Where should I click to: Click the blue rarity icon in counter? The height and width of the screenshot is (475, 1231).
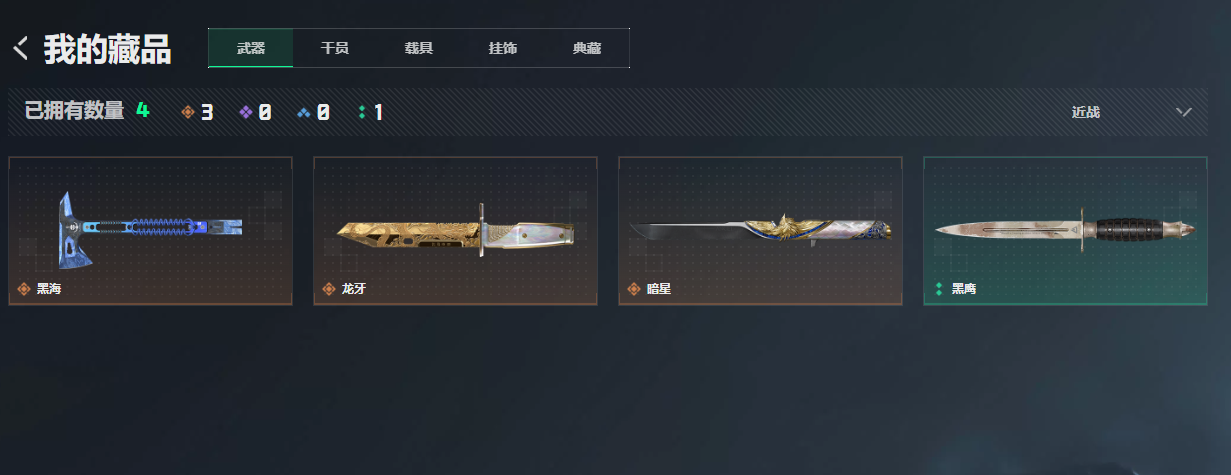304,112
